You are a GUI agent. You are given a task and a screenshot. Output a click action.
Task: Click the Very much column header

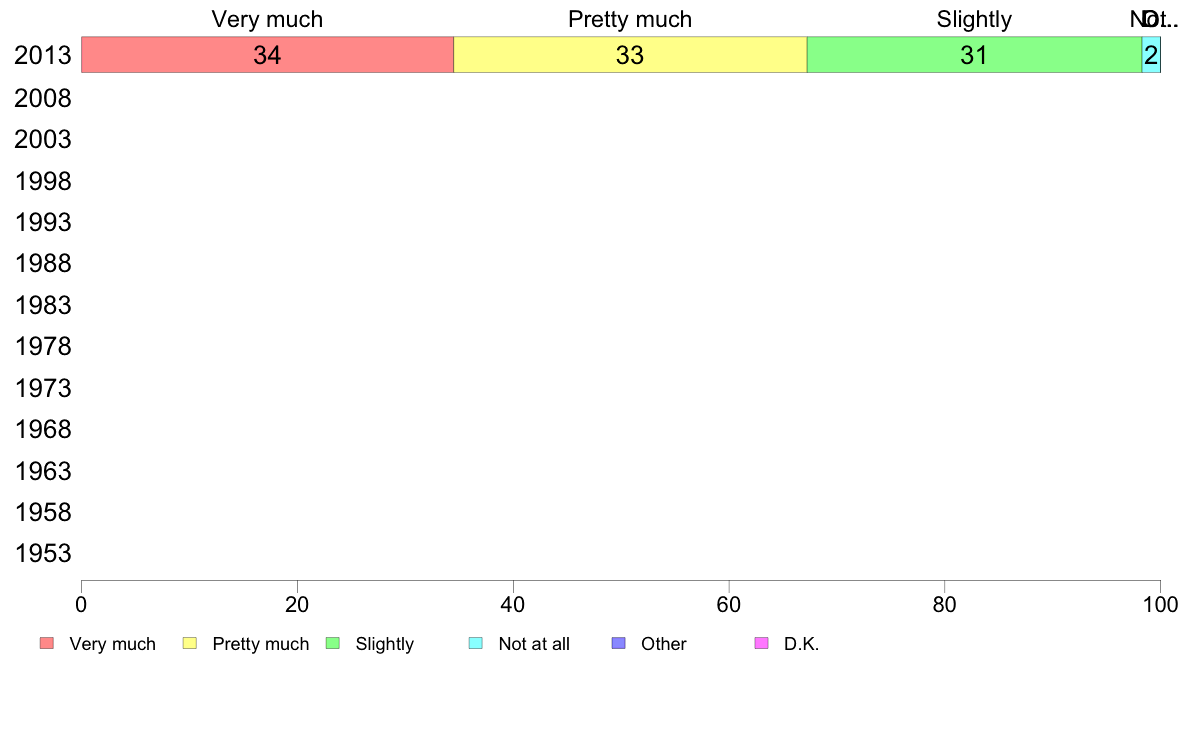(267, 19)
